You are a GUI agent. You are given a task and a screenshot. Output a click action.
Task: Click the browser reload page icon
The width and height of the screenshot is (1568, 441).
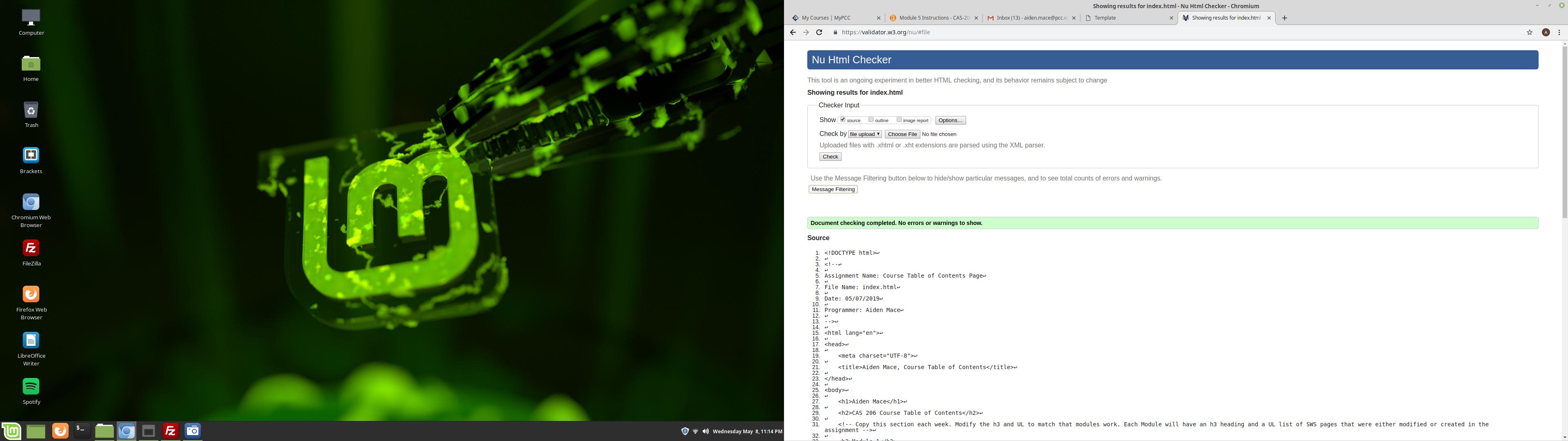[x=819, y=32]
